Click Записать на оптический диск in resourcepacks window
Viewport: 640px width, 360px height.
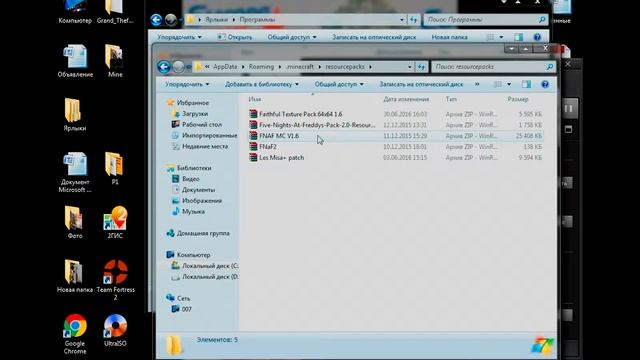point(421,84)
